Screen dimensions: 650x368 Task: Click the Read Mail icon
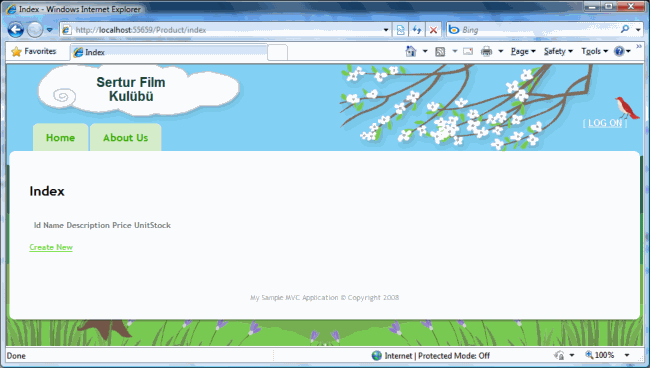[x=468, y=51]
